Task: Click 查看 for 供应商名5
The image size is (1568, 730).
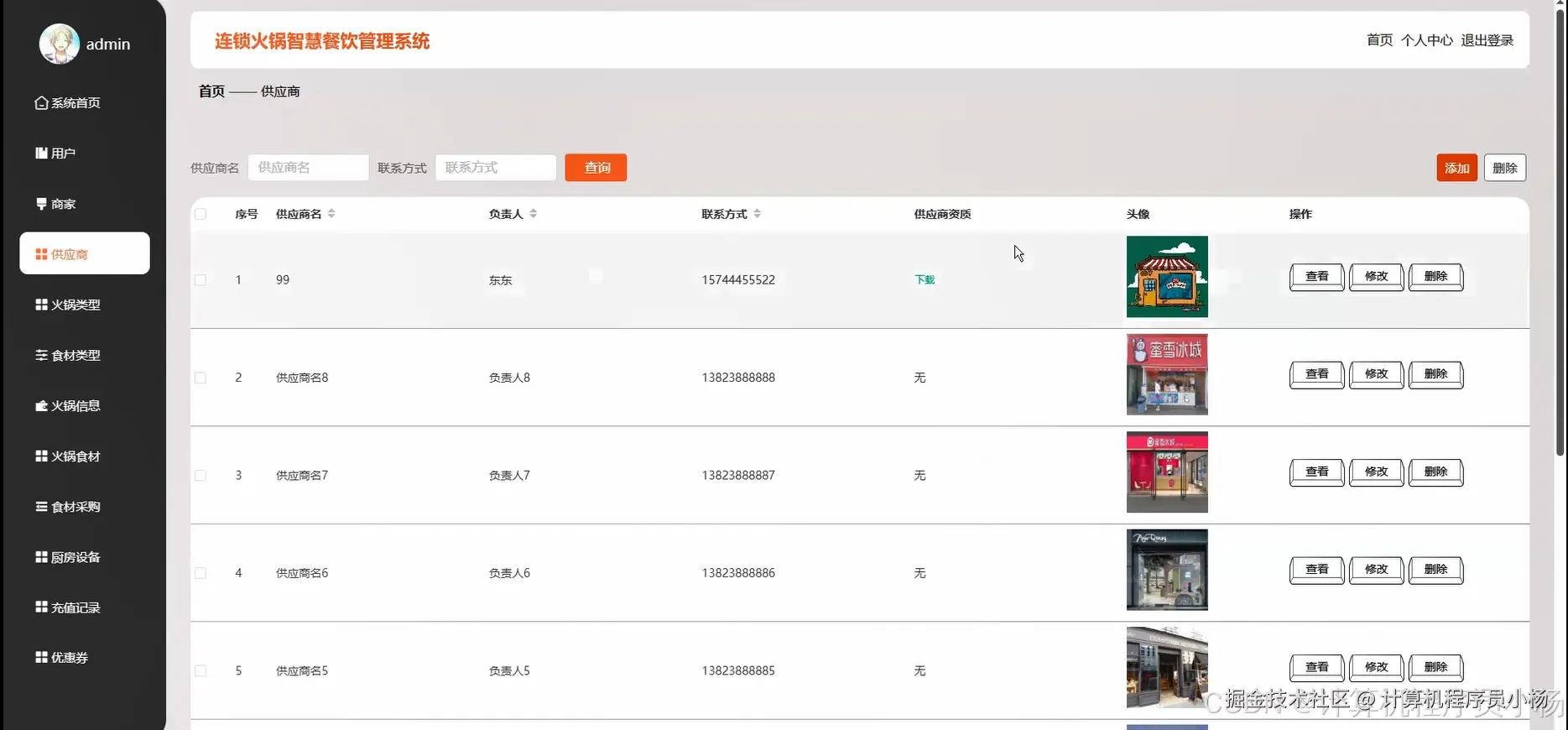Action: coord(1316,667)
